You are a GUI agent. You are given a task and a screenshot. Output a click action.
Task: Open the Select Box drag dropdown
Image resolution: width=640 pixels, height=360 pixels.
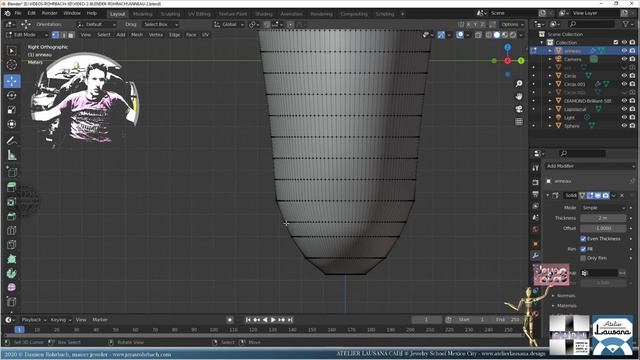(160, 24)
